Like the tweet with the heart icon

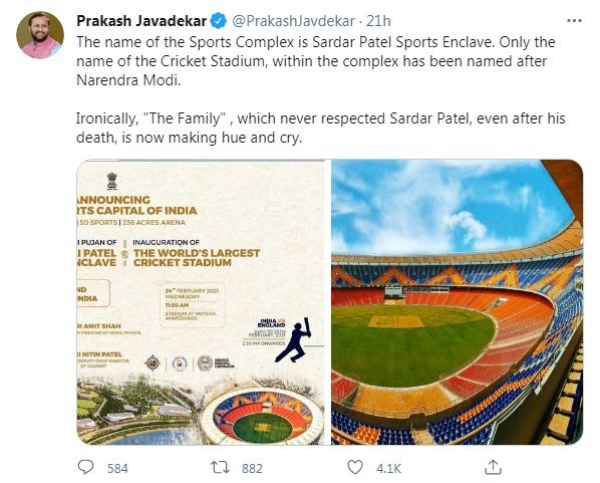[355, 466]
